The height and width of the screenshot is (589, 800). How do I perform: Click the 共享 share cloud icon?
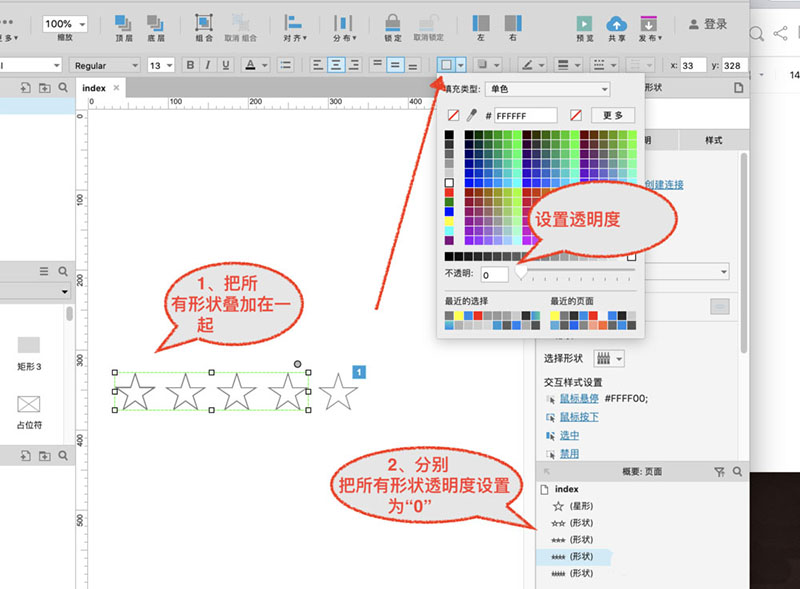point(616,23)
